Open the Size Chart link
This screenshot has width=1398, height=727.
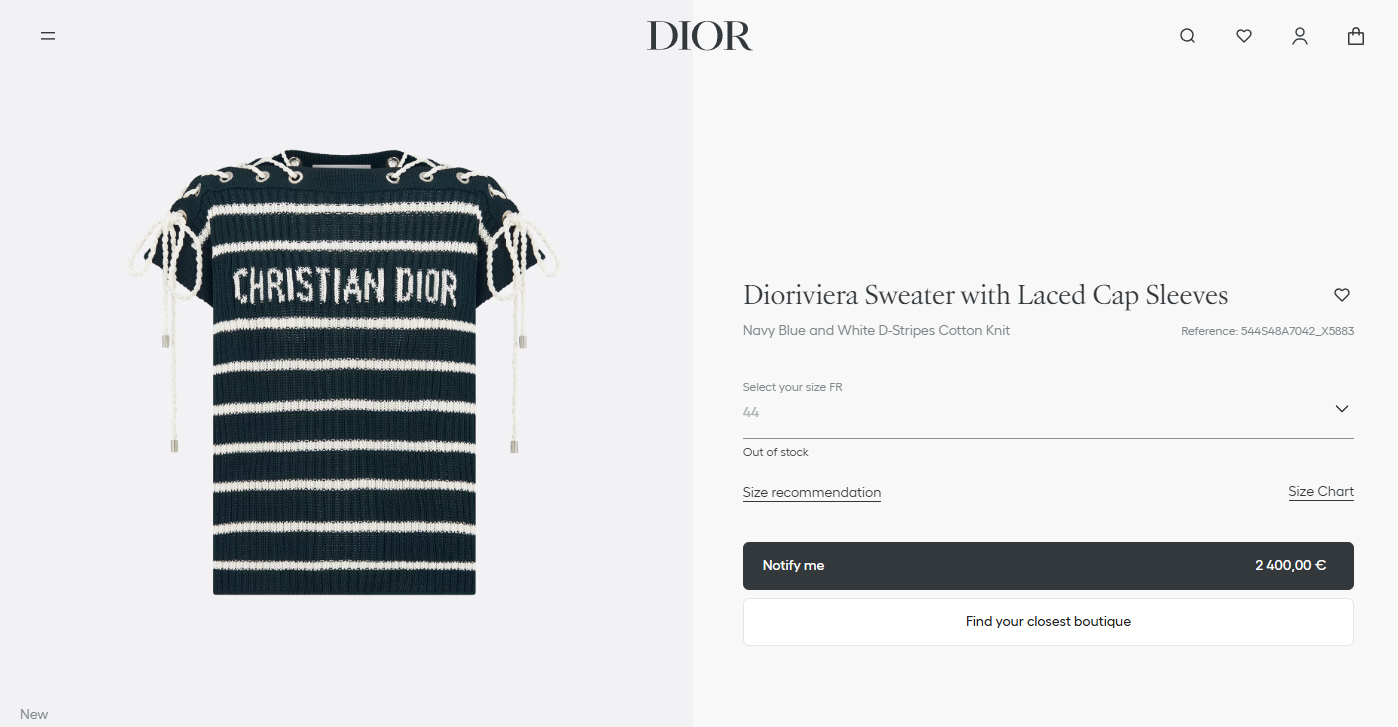pos(1321,491)
